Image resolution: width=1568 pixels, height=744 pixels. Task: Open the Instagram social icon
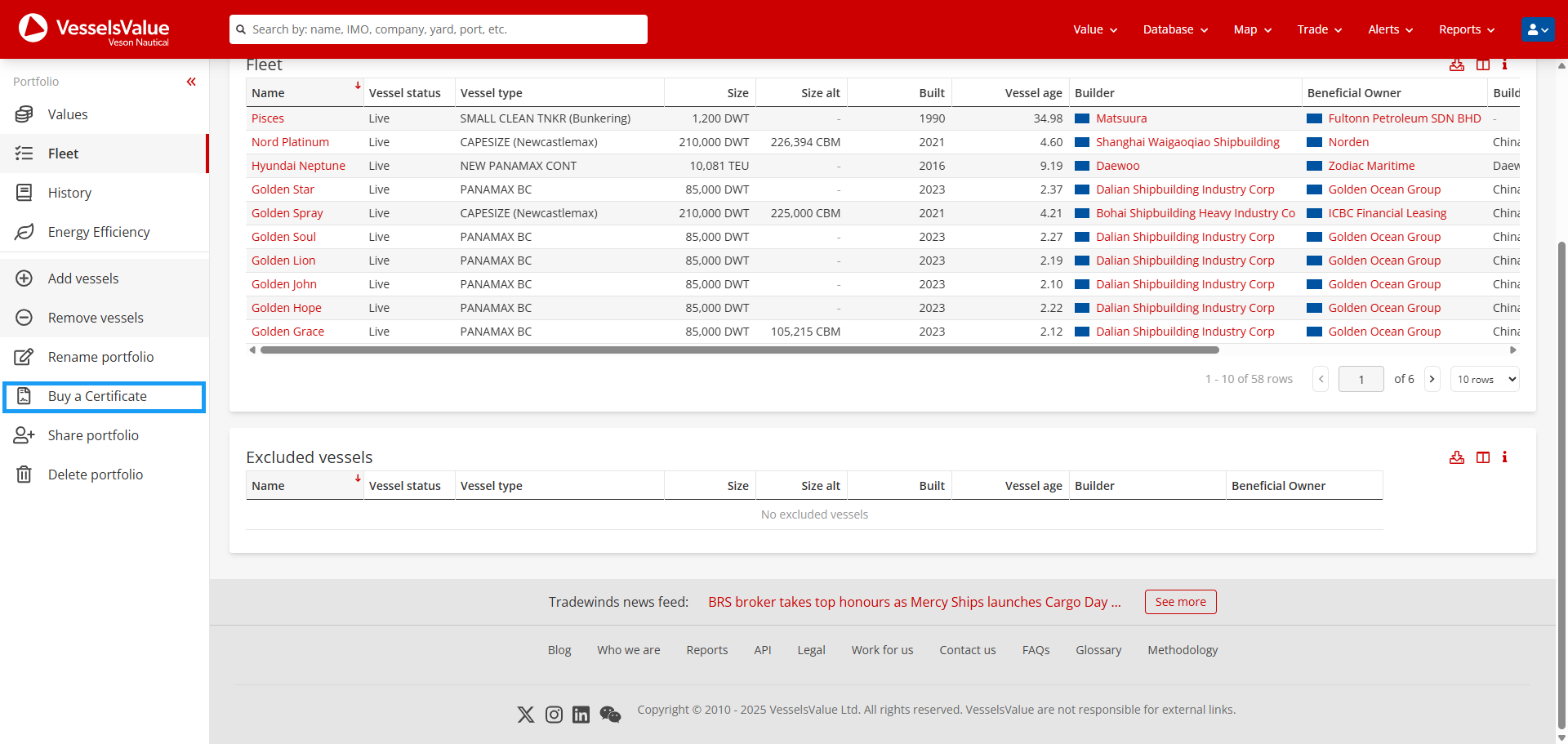coord(554,715)
